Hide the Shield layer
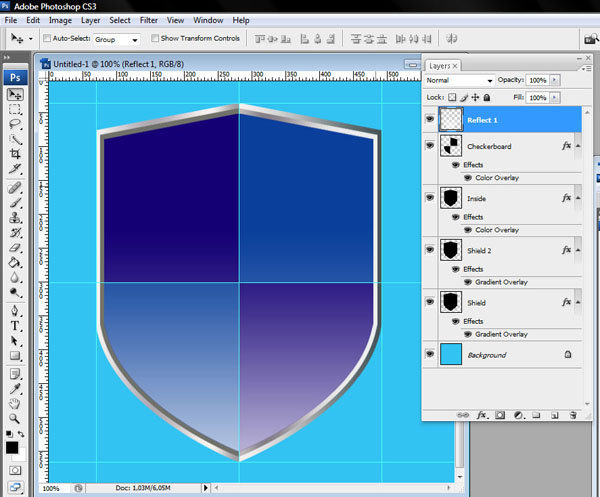Image resolution: width=600 pixels, height=497 pixels. [430, 301]
